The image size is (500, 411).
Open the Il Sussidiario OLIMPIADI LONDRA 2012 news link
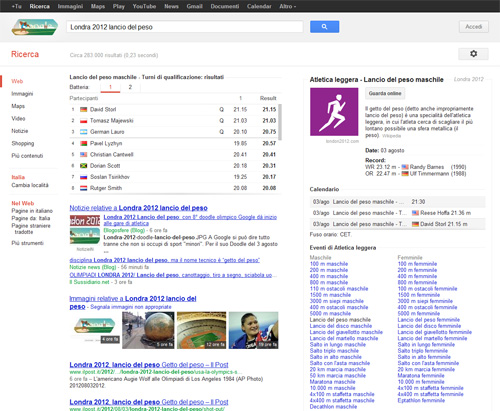point(173,275)
